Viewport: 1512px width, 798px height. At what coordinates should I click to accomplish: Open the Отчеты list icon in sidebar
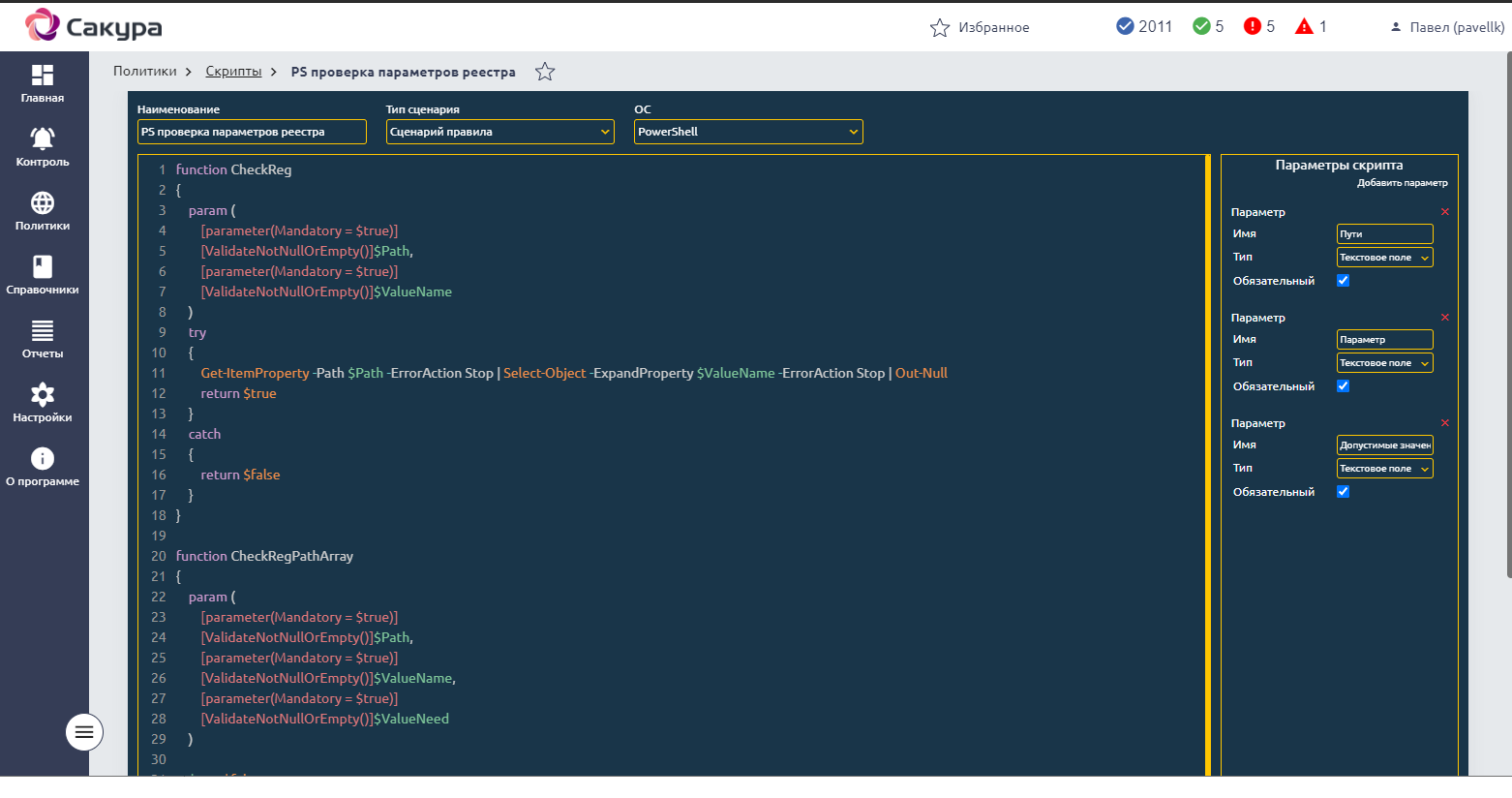click(43, 331)
